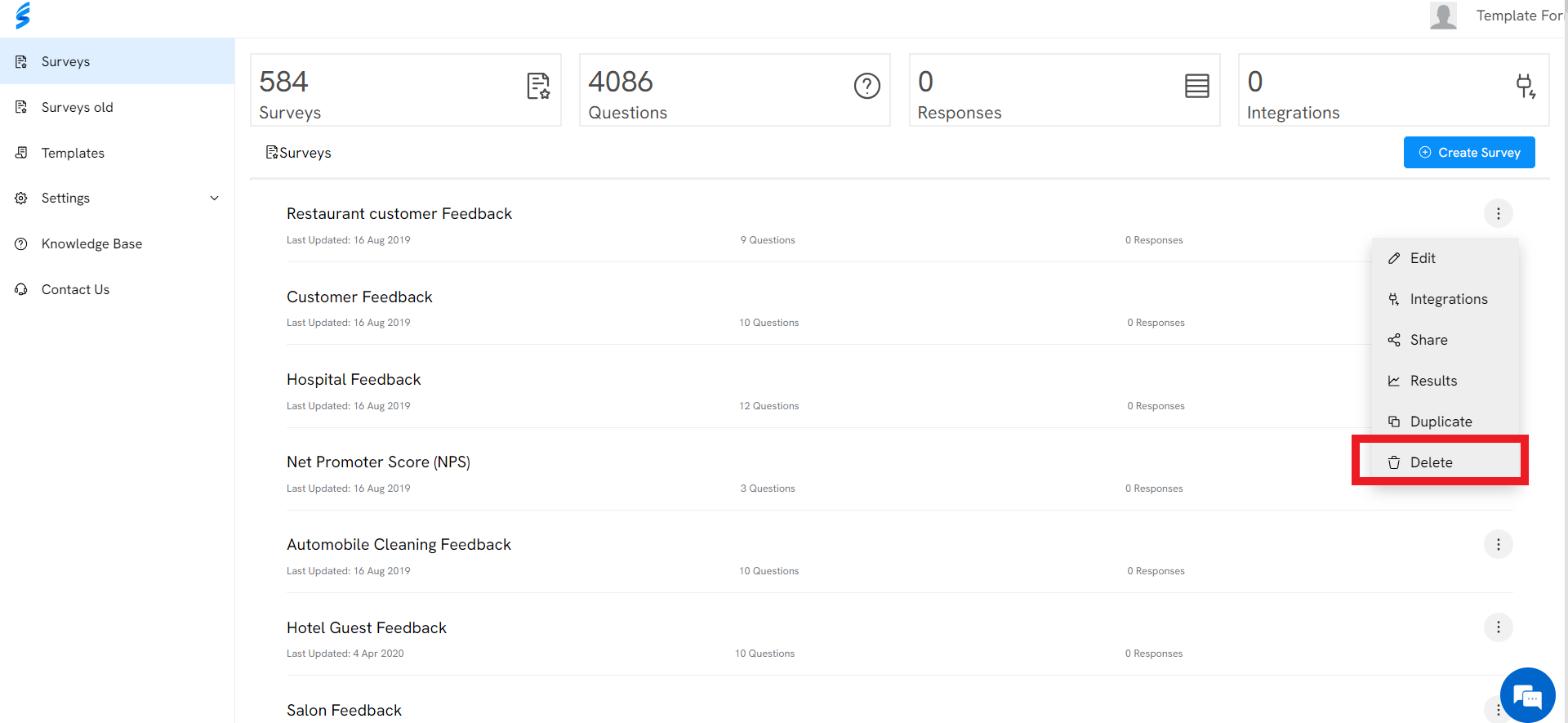Open the live chat widget
Viewport: 1568px width, 723px height.
coord(1527,695)
